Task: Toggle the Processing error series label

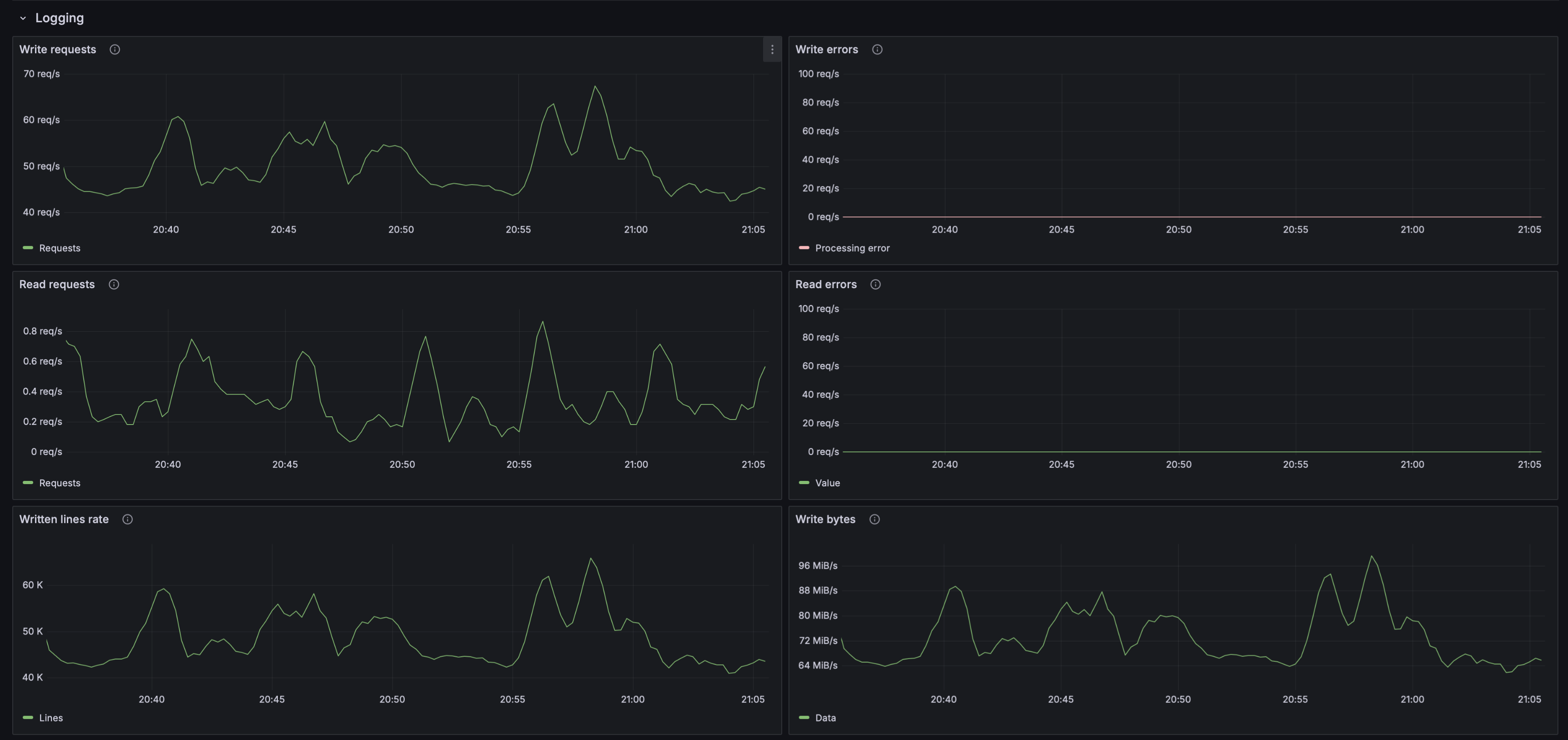Action: coord(852,248)
